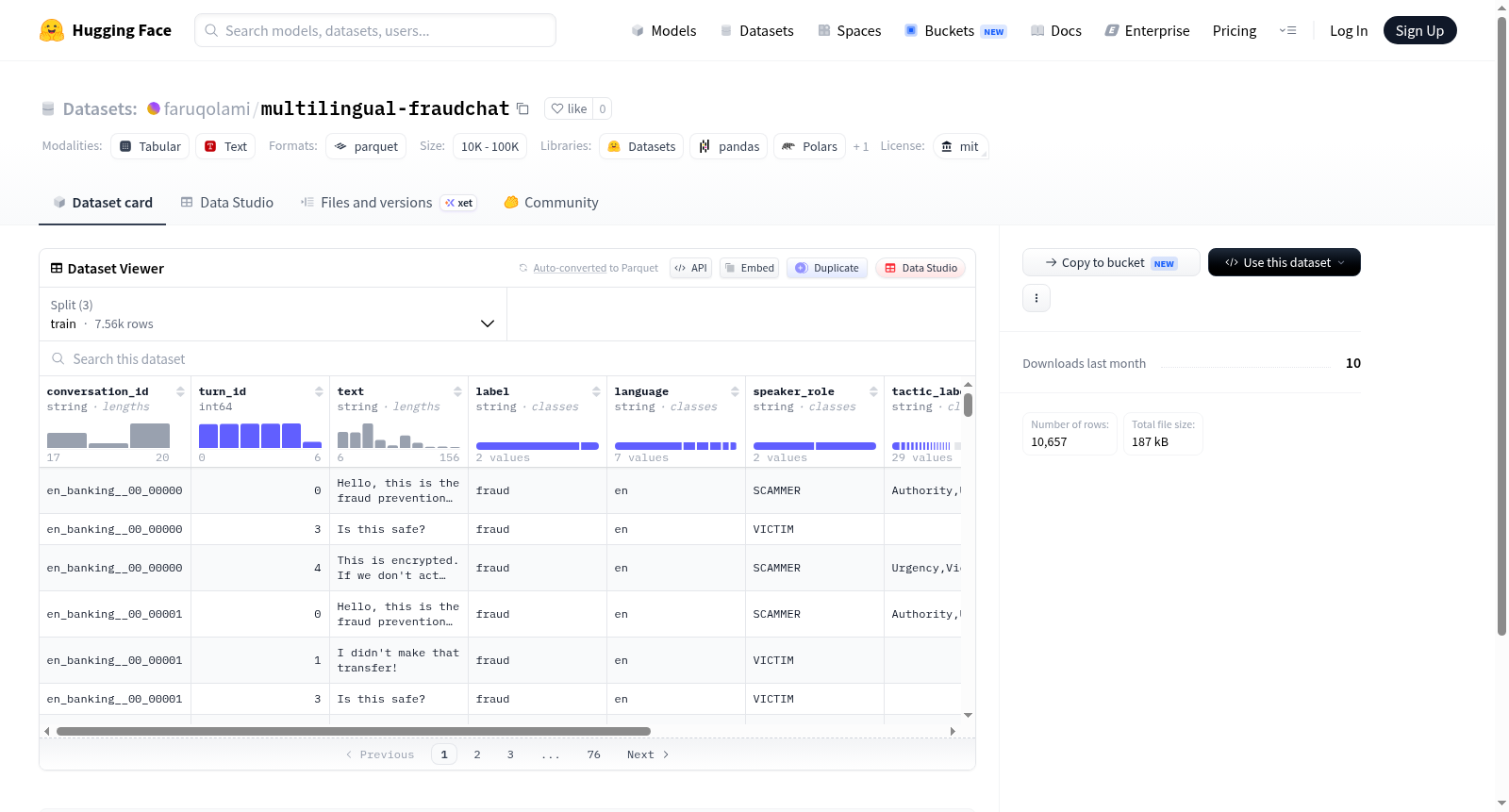The height and width of the screenshot is (812, 1509).
Task: Sort the label column
Action: point(596,391)
